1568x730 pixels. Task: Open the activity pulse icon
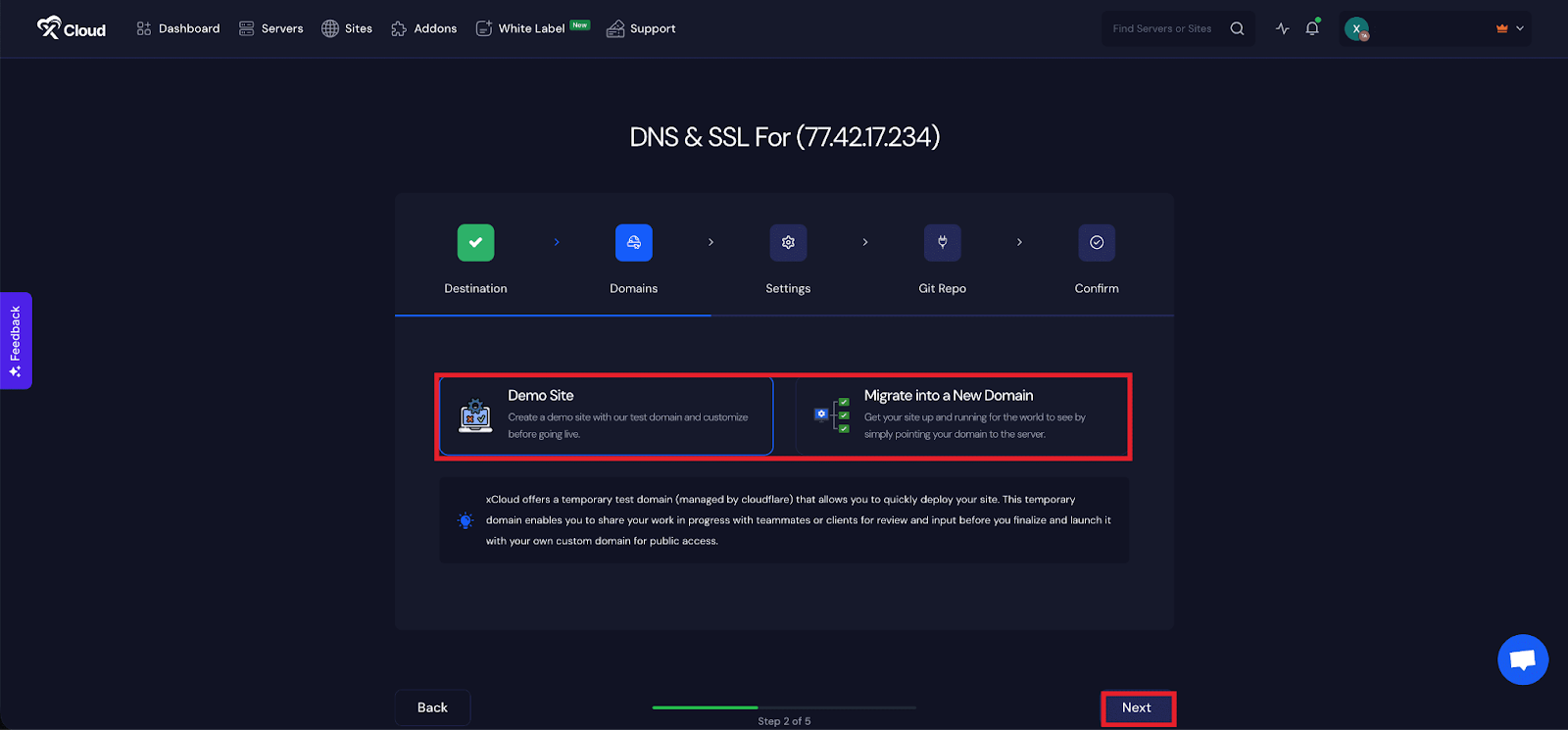1282,28
